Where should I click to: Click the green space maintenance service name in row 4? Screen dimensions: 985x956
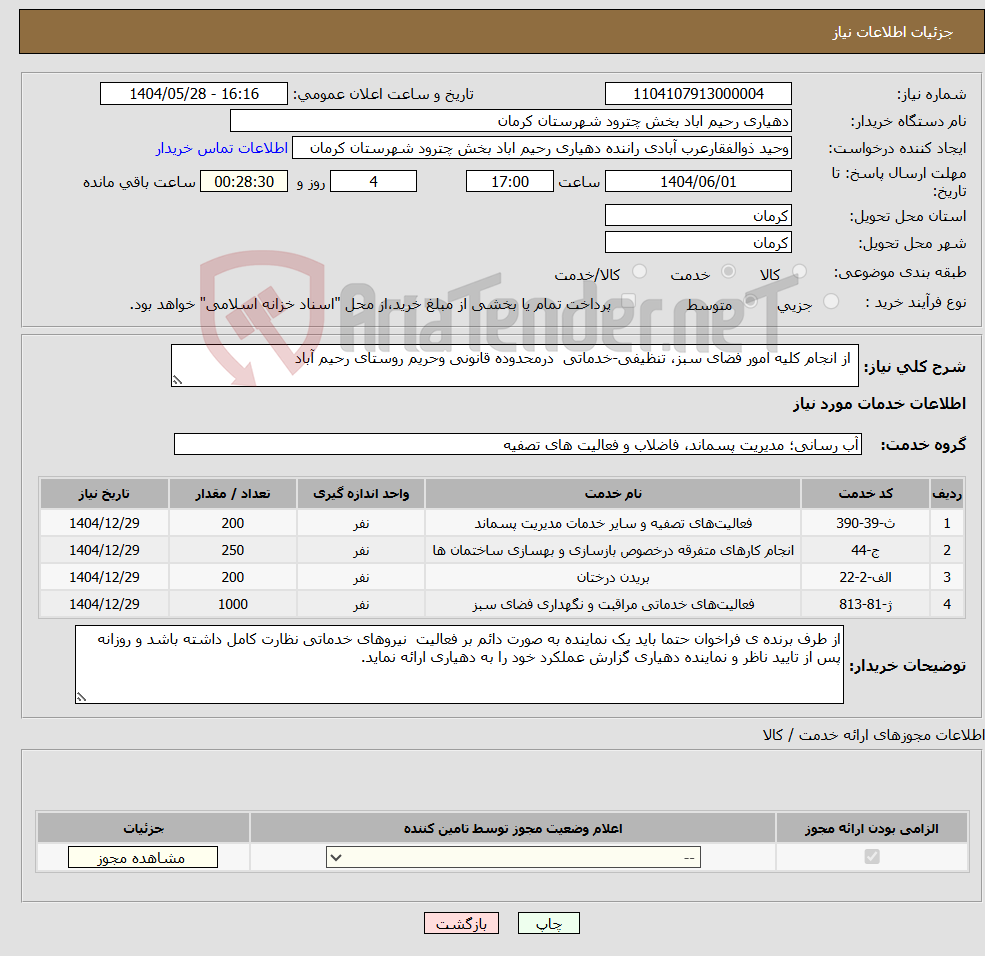tap(613, 604)
